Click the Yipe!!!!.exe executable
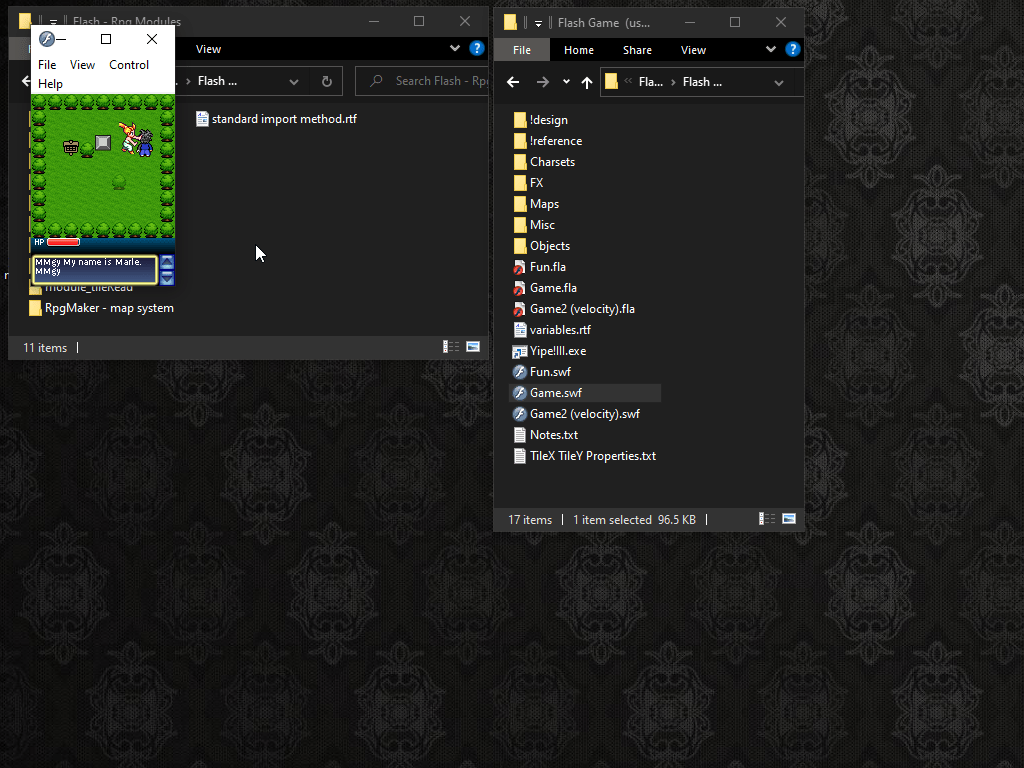Screen dimensions: 1024x768 pos(557,351)
